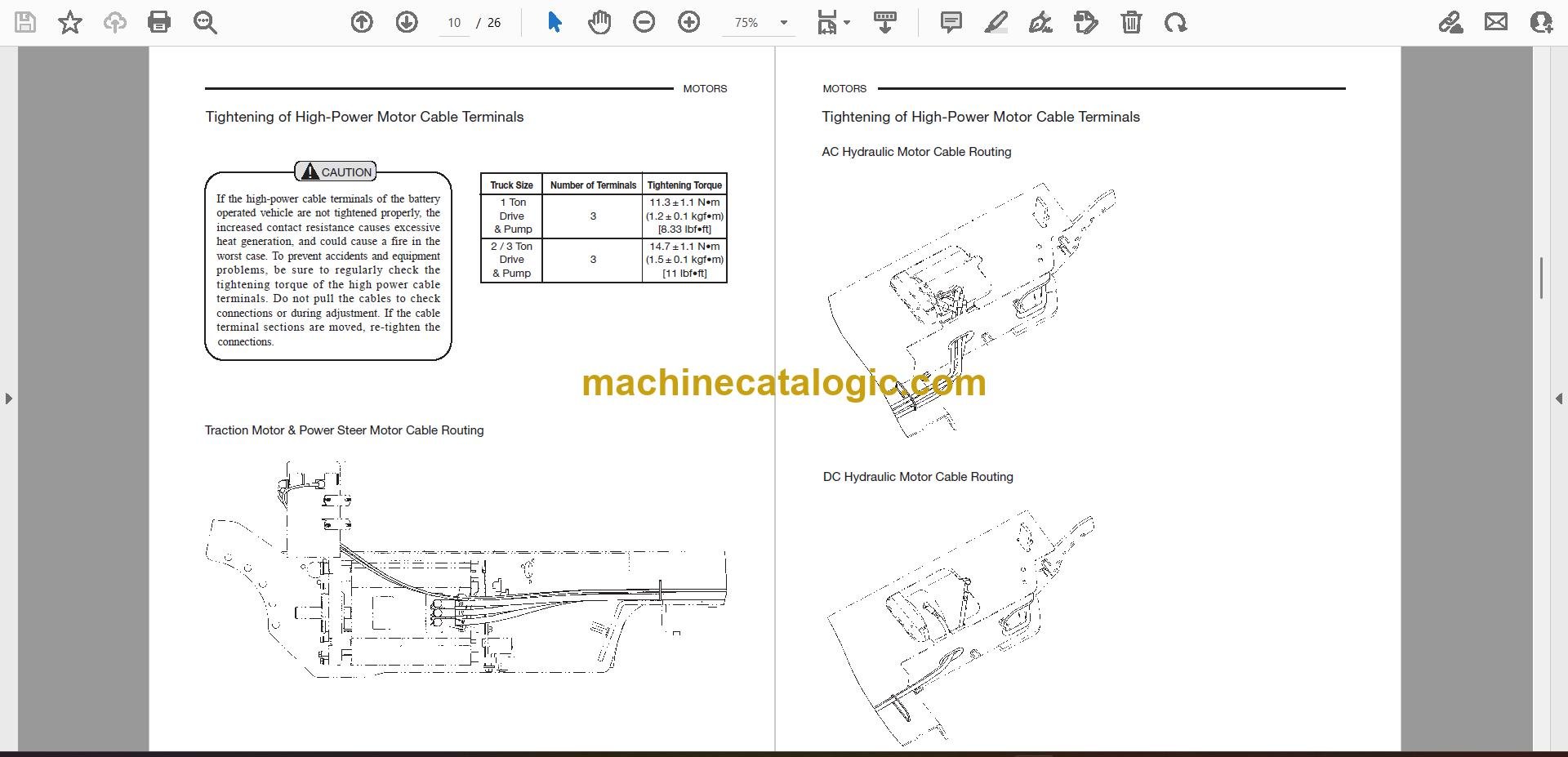The image size is (1568, 757).
Task: Zoom out with the minus button
Action: coord(644,22)
